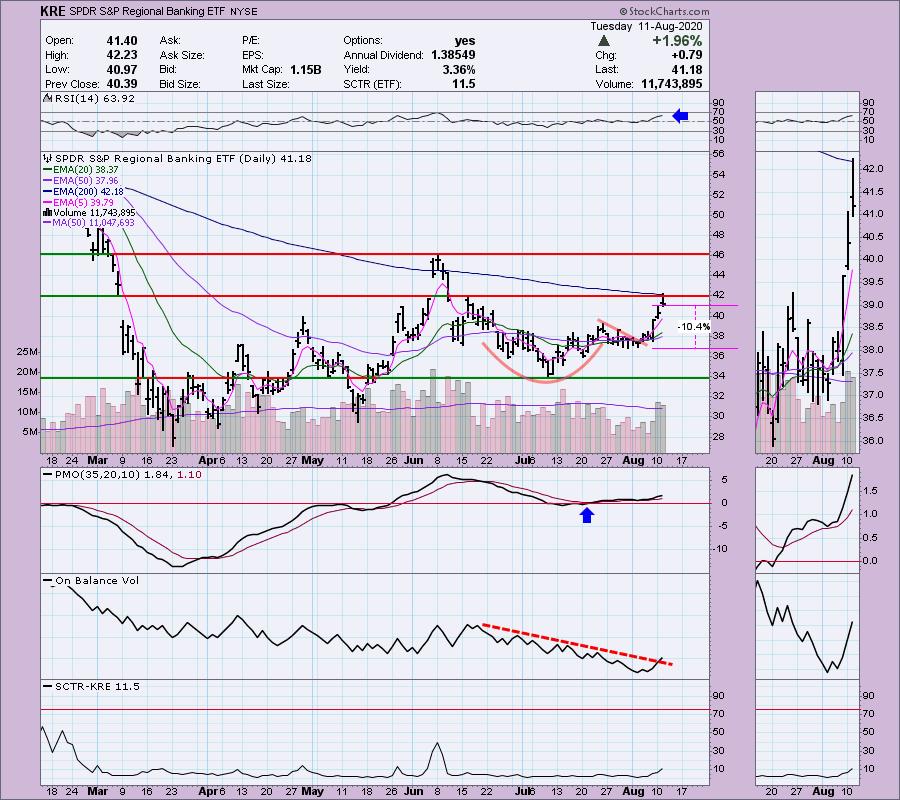Click the StockCharts.com watermark link
The height and width of the screenshot is (800, 900).
[664, 11]
